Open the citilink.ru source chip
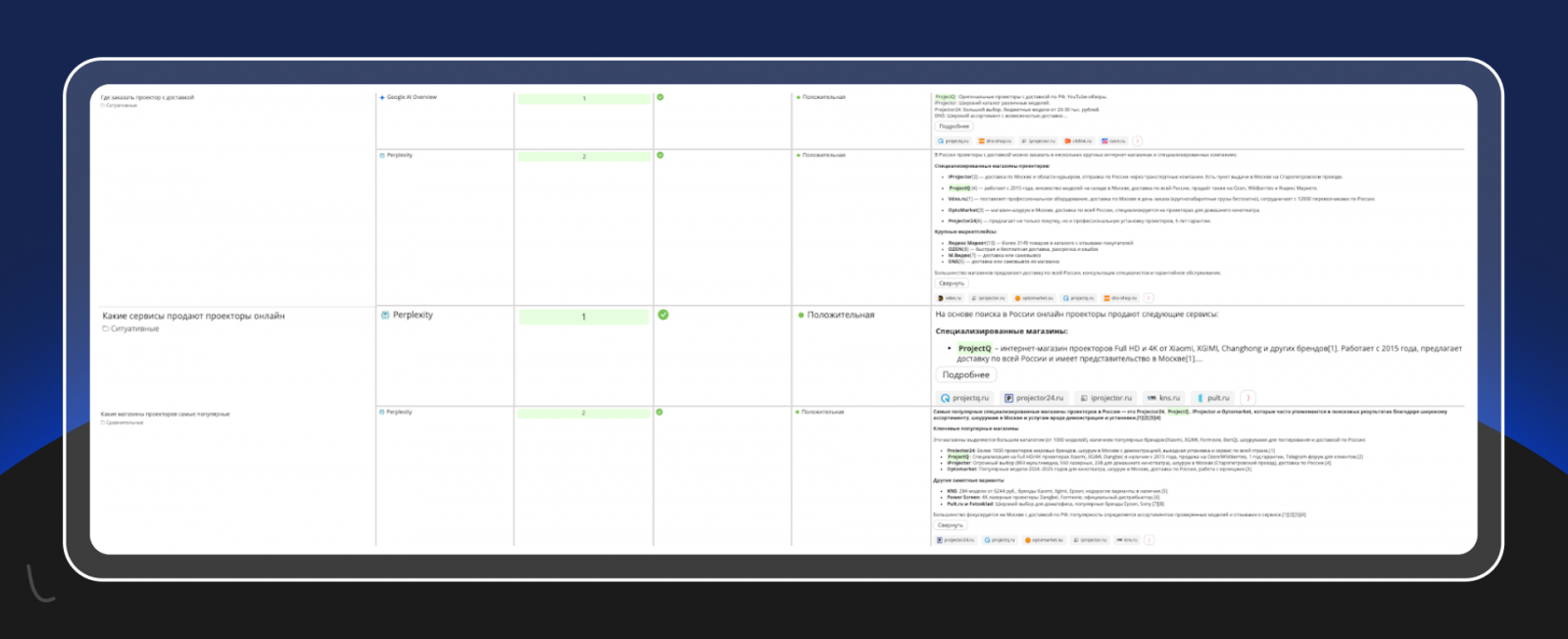 pos(1078,141)
